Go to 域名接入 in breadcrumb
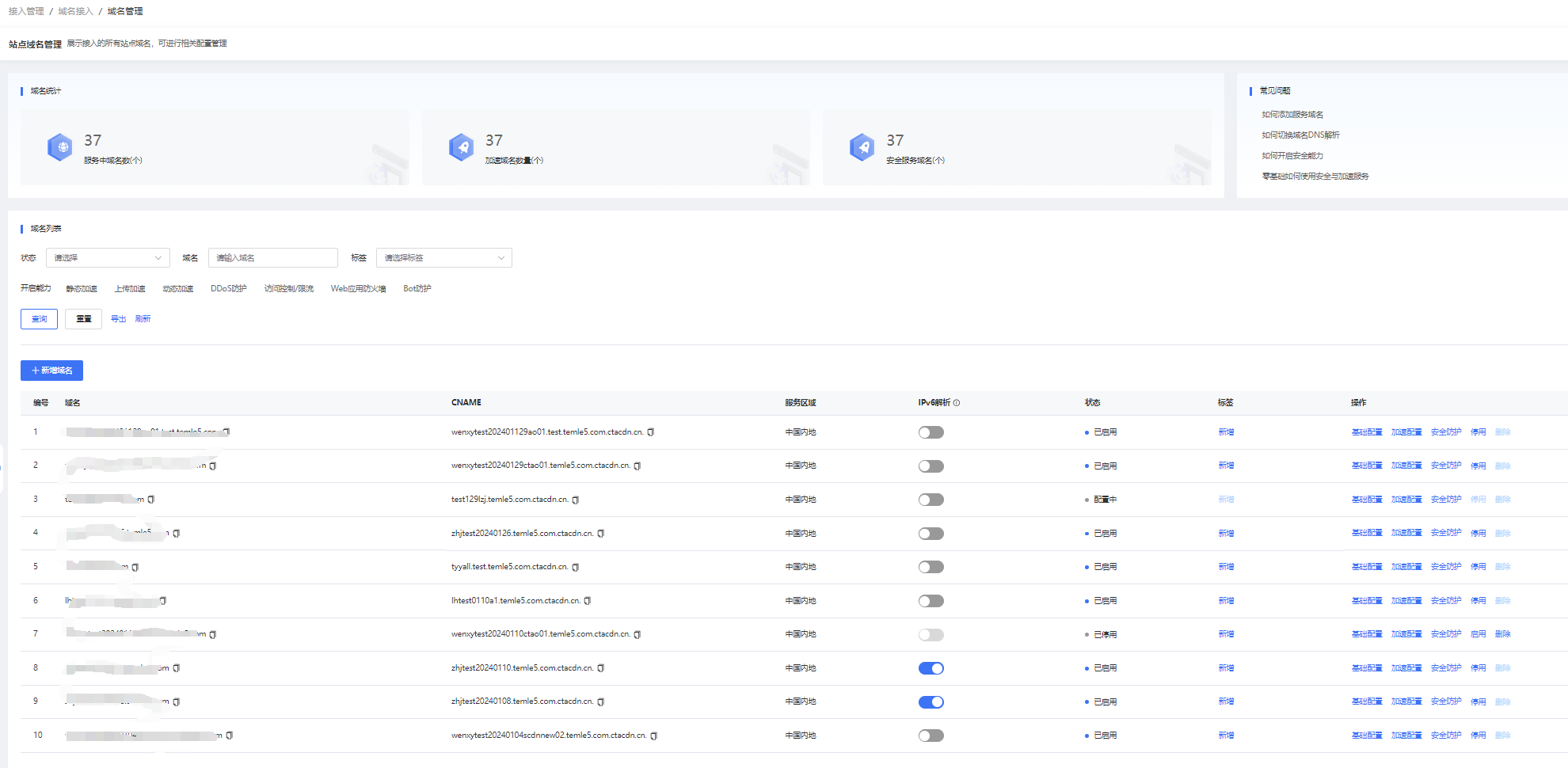This screenshot has height=768, width=1568. 75,11
